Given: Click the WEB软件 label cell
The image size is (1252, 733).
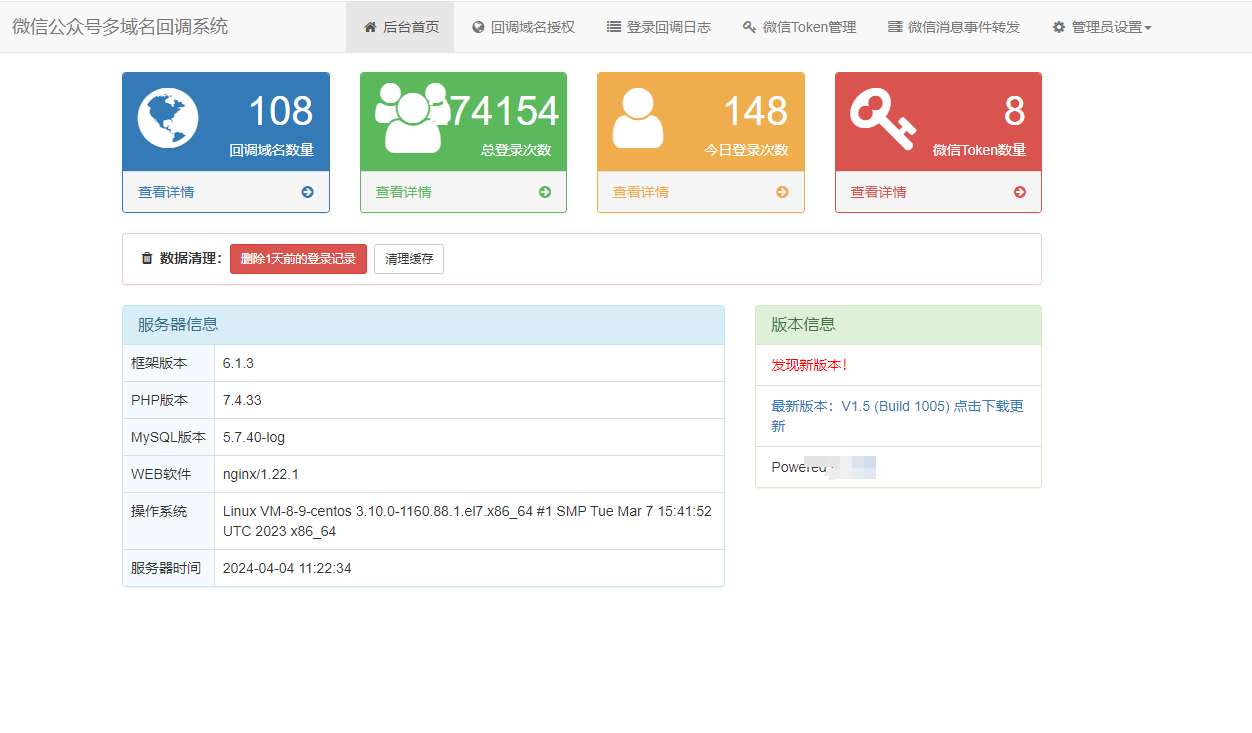Looking at the screenshot, I should tap(168, 474).
